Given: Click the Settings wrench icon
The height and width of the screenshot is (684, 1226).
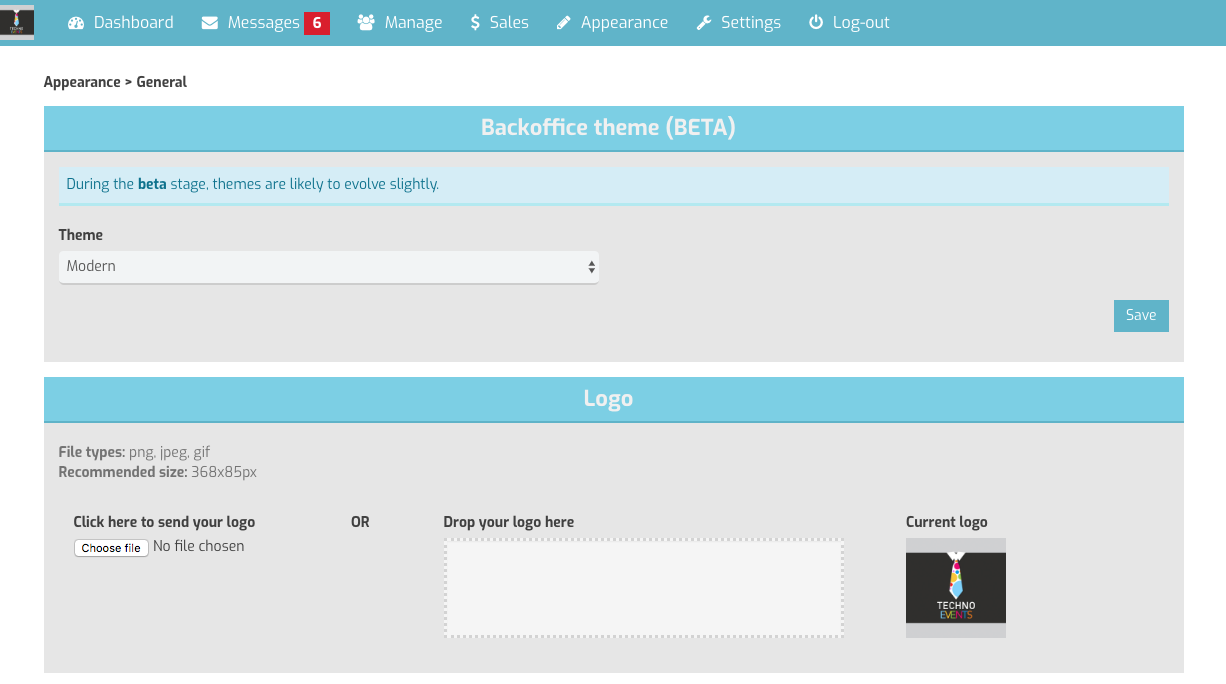Looking at the screenshot, I should point(704,23).
